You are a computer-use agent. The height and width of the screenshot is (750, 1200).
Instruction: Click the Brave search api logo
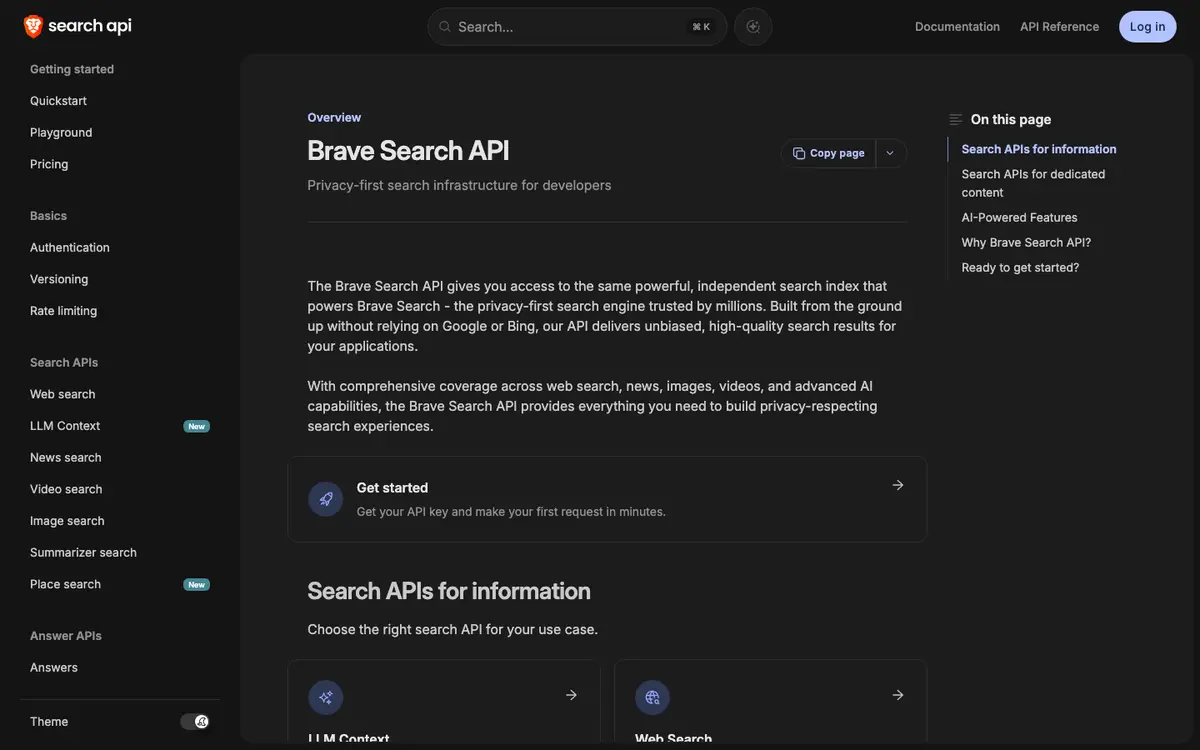tap(78, 26)
